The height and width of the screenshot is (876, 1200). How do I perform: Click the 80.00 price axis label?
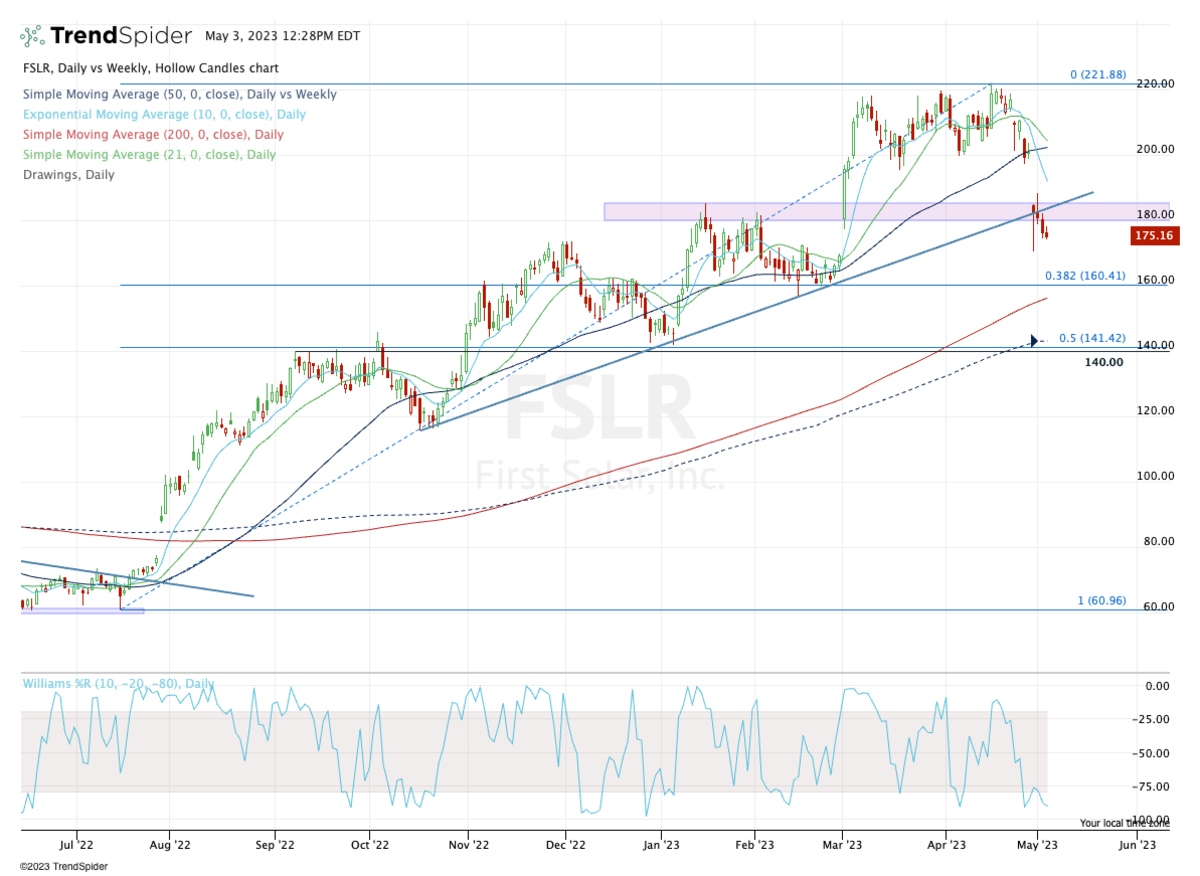click(1157, 542)
